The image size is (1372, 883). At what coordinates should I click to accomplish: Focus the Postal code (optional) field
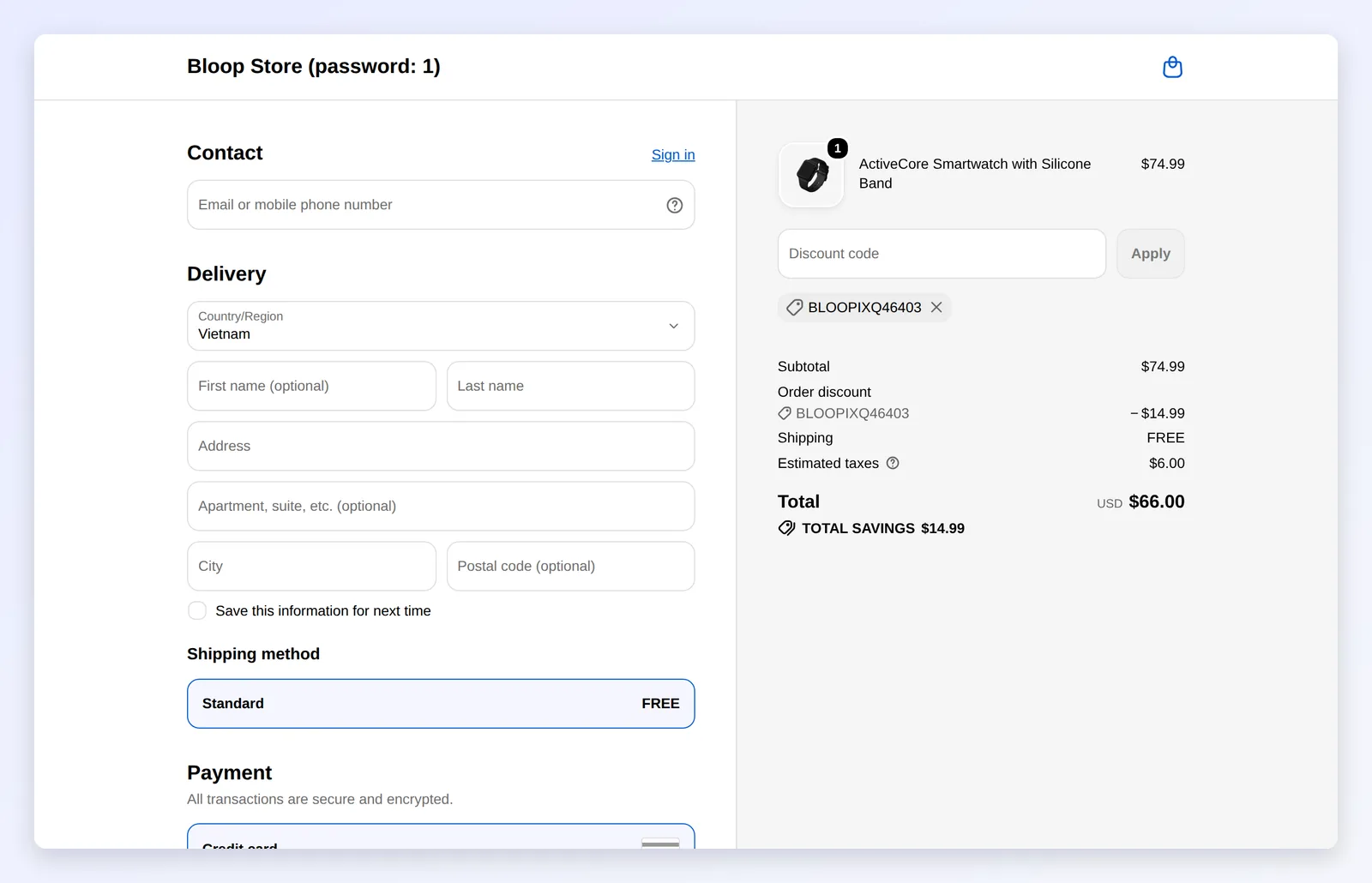[x=570, y=566]
